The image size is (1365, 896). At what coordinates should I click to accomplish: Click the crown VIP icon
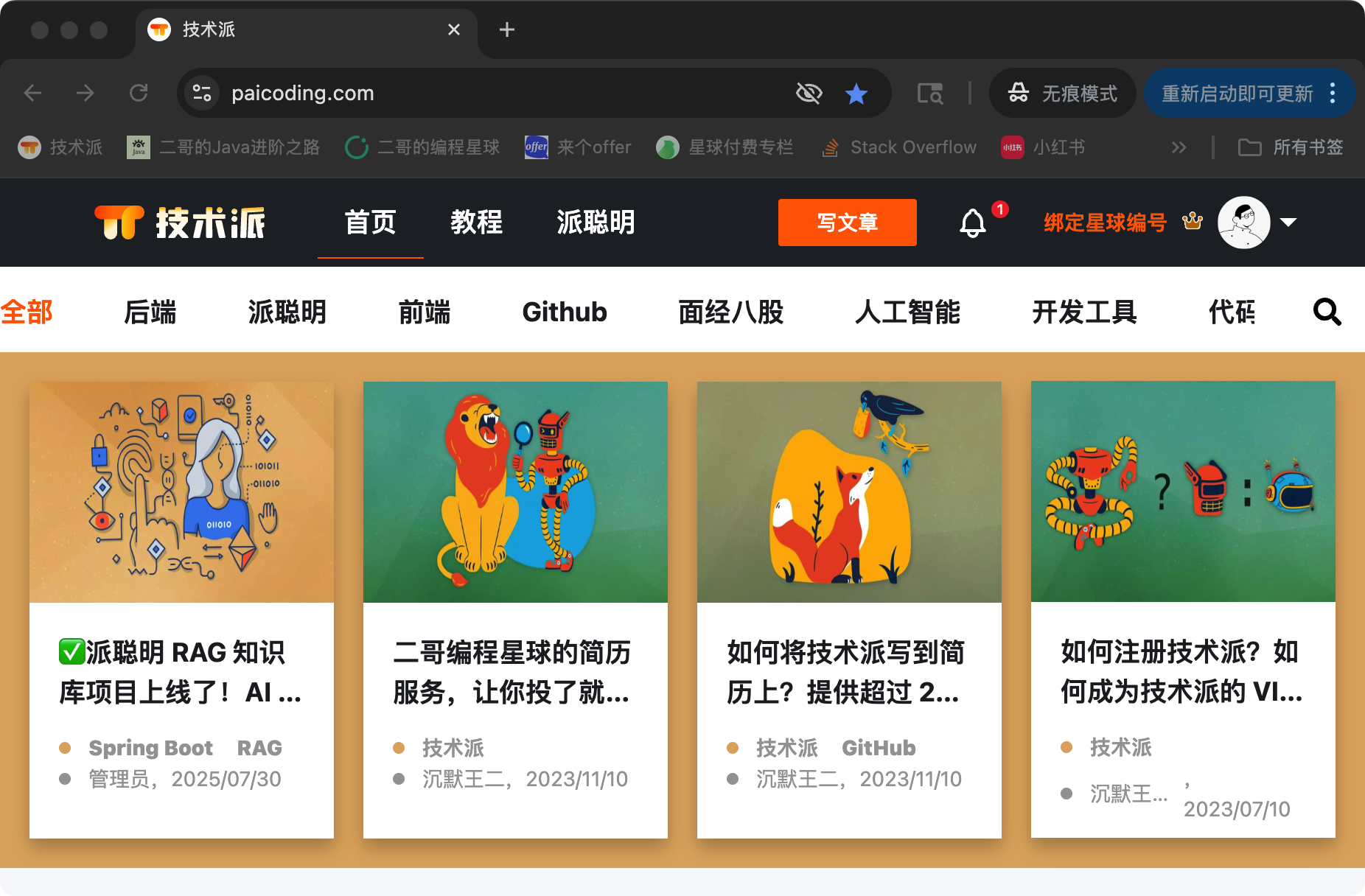tap(1192, 221)
